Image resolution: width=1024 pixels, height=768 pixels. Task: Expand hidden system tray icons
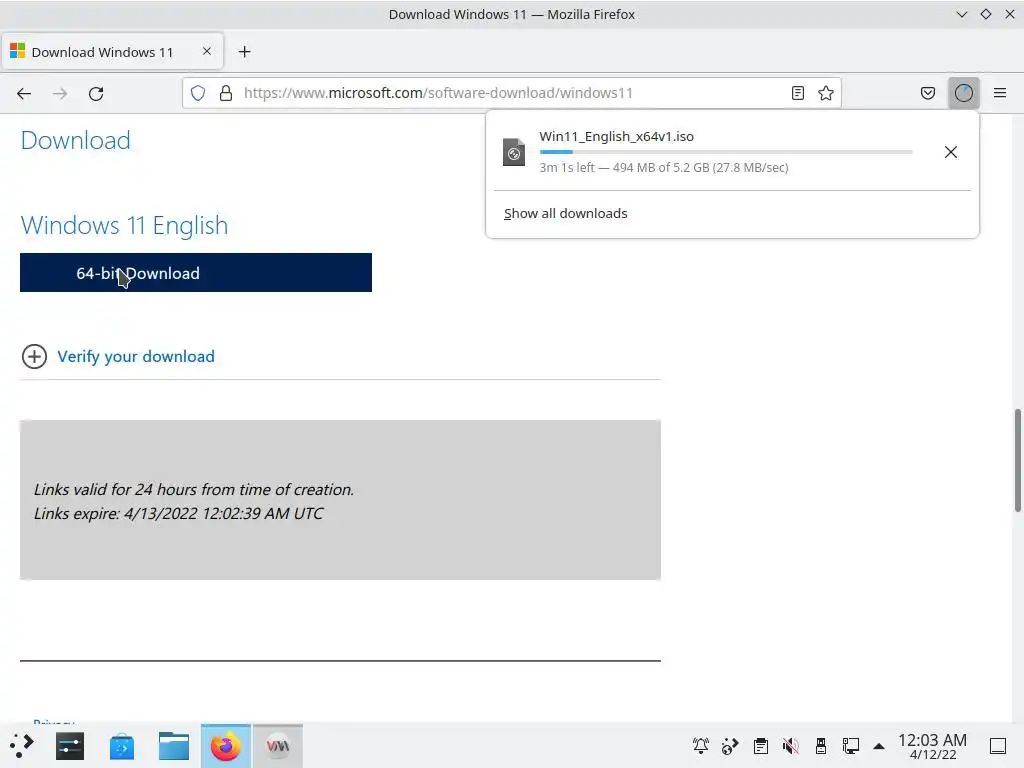coord(879,746)
